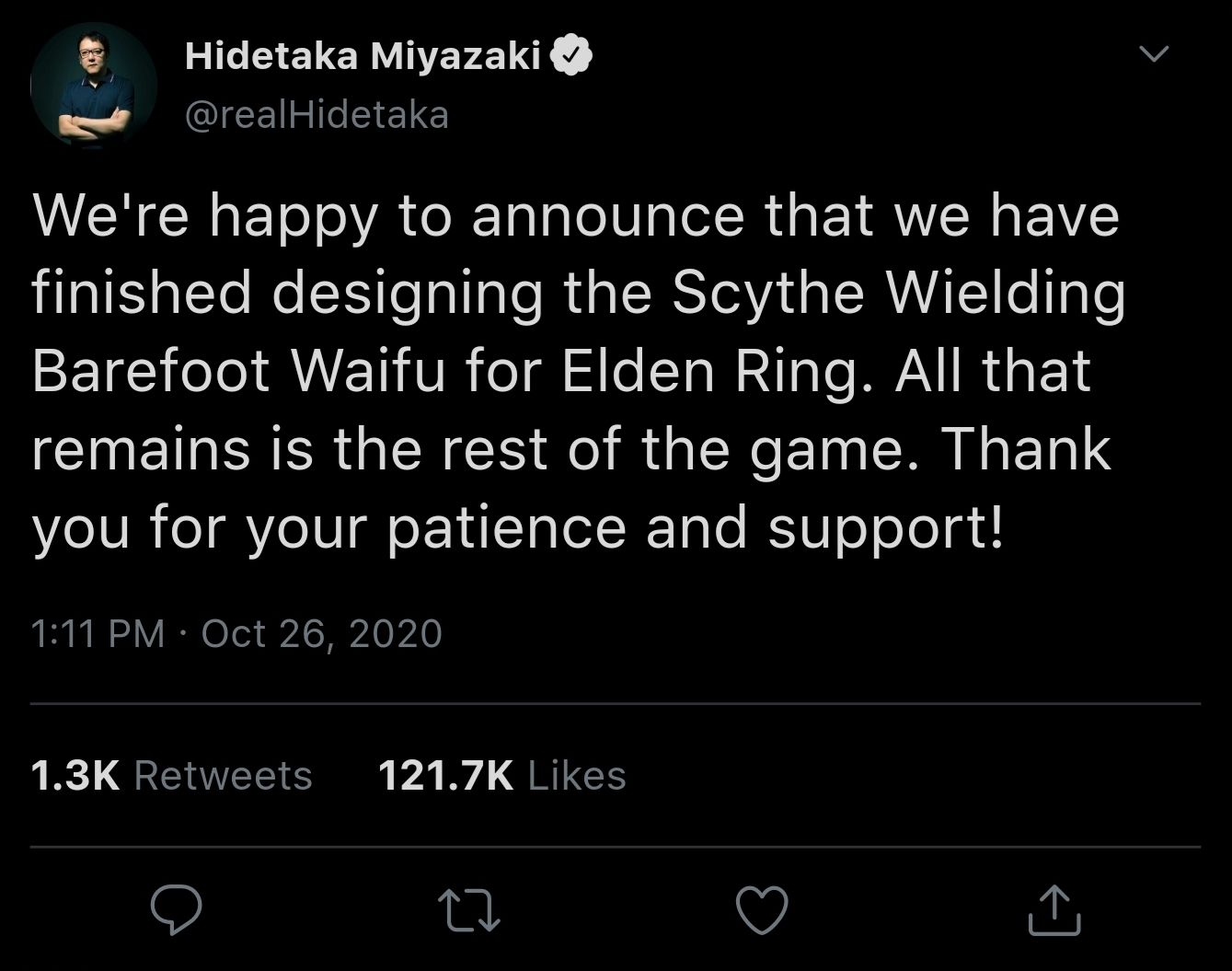Click "Scythe Wielding" in the tweet text

[x=898, y=293]
